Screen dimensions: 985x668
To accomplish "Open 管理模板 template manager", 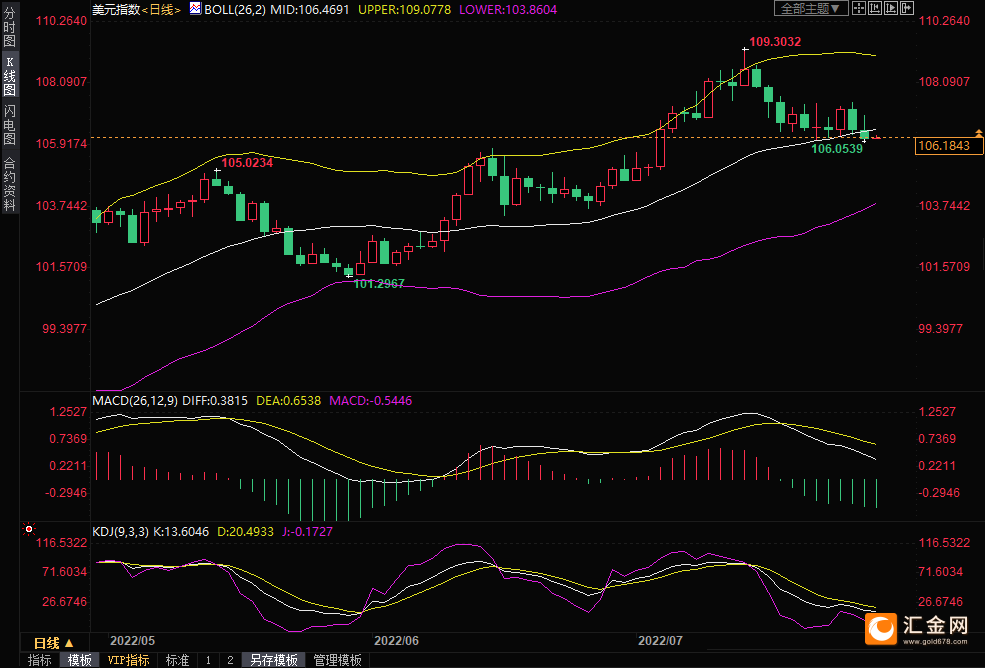I will click(337, 660).
